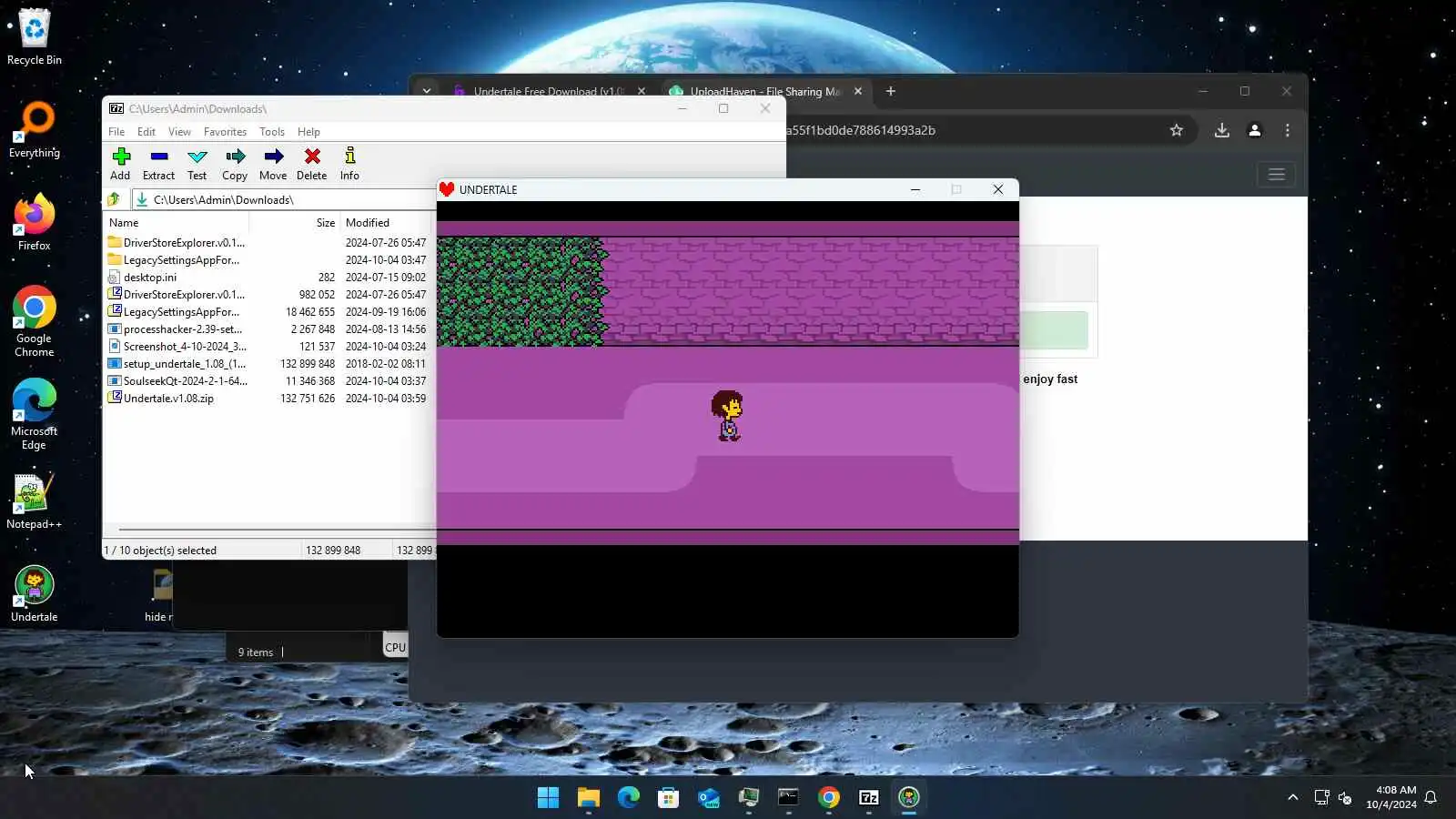
Task: Open the View menu in 7-Zip
Action: coord(179,132)
